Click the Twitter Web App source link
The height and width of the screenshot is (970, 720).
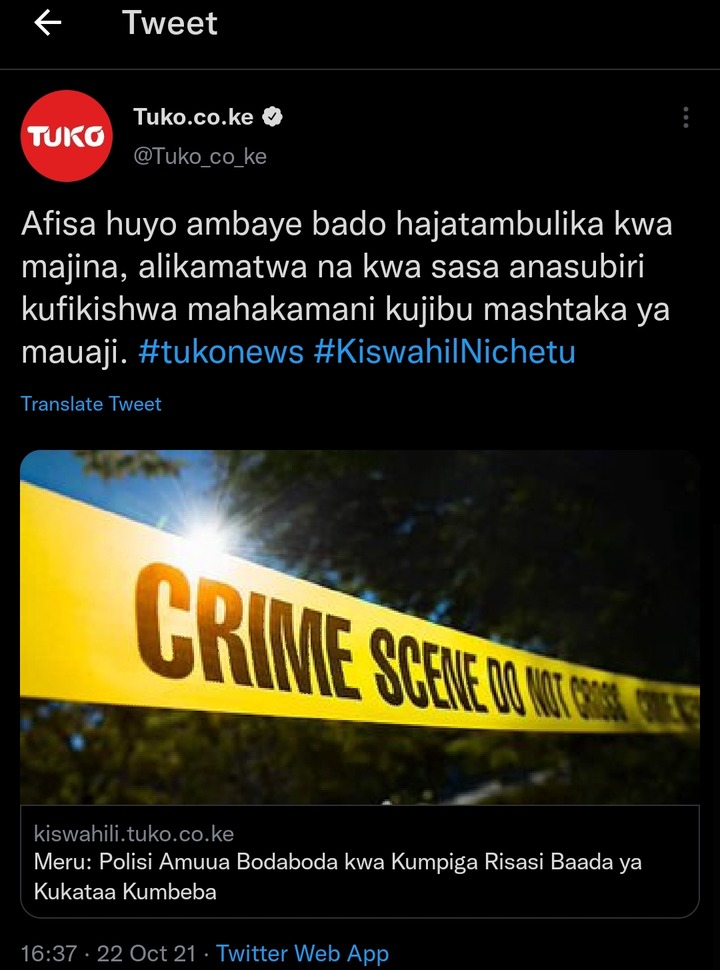click(x=302, y=953)
